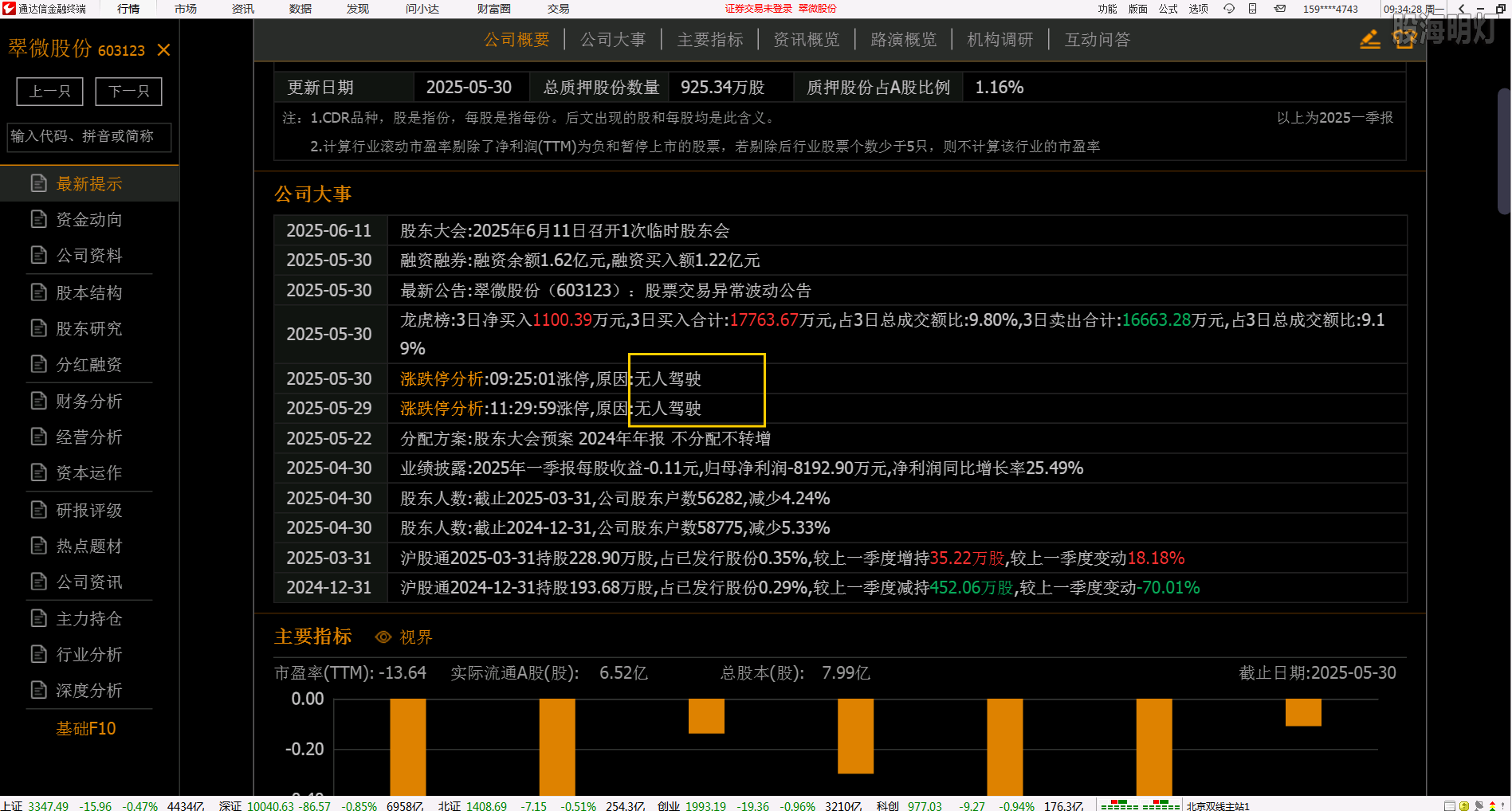This screenshot has height=811, width=1512.
Task: Click the satellite dish icon in status bar
Action: (x=1479, y=805)
